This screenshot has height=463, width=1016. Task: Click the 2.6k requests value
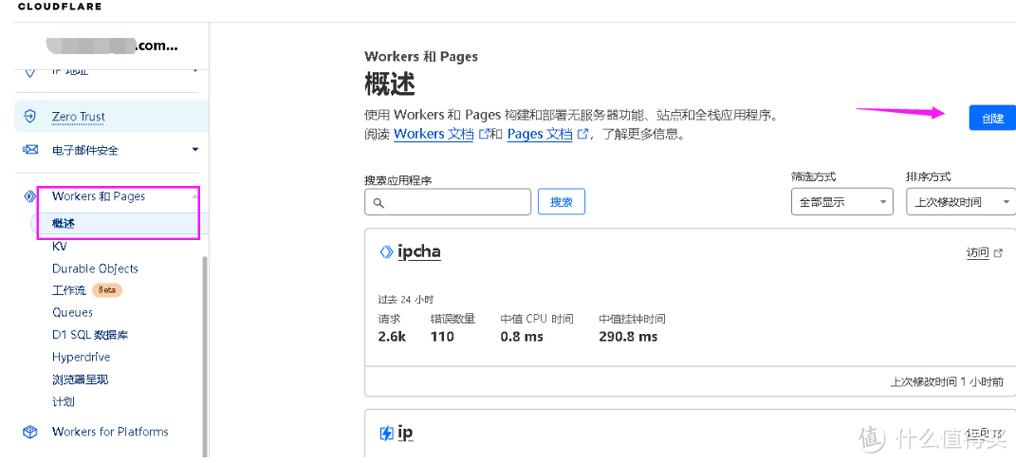click(x=392, y=337)
